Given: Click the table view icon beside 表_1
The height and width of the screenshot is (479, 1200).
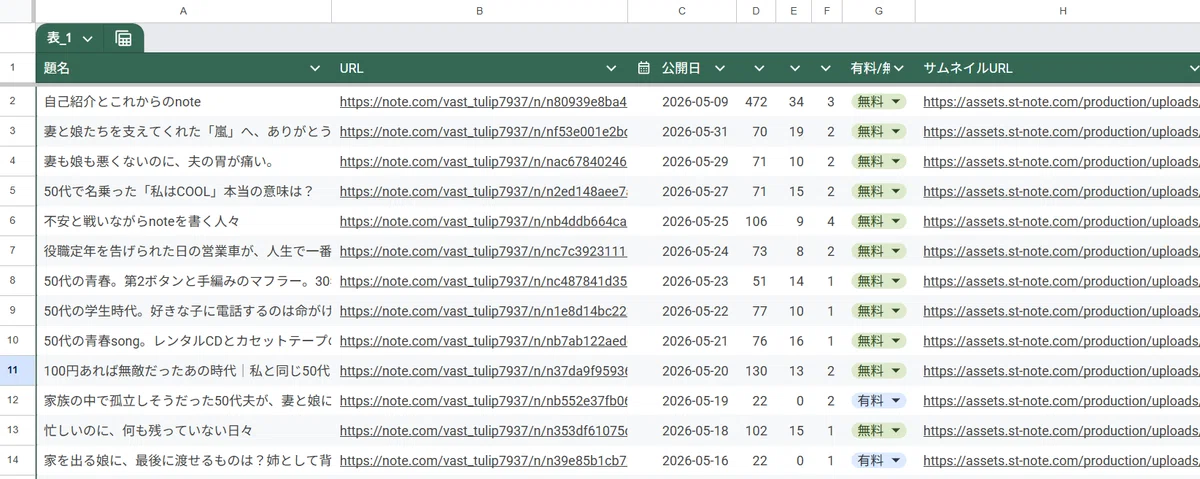Looking at the screenshot, I should 124,38.
